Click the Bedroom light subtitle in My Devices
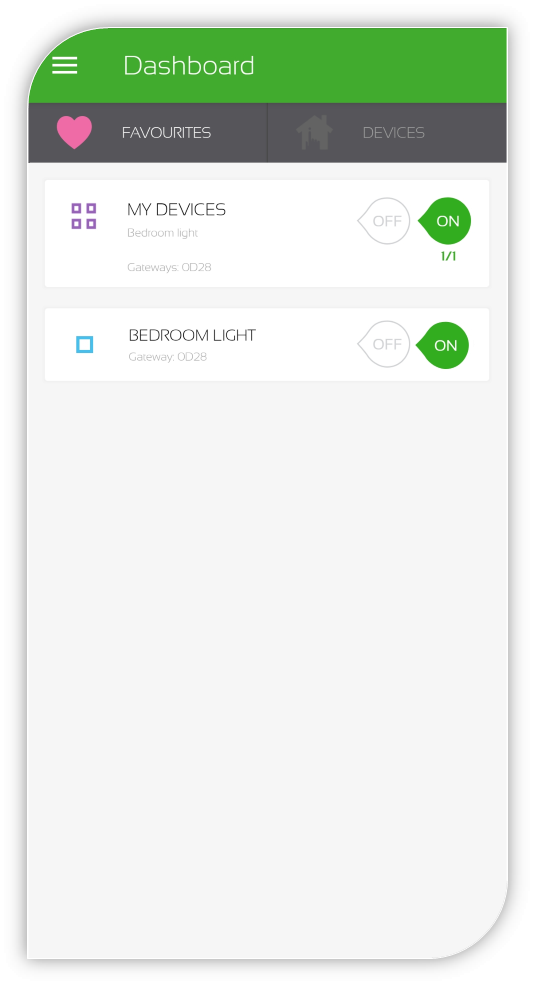The image size is (535, 986). [162, 233]
